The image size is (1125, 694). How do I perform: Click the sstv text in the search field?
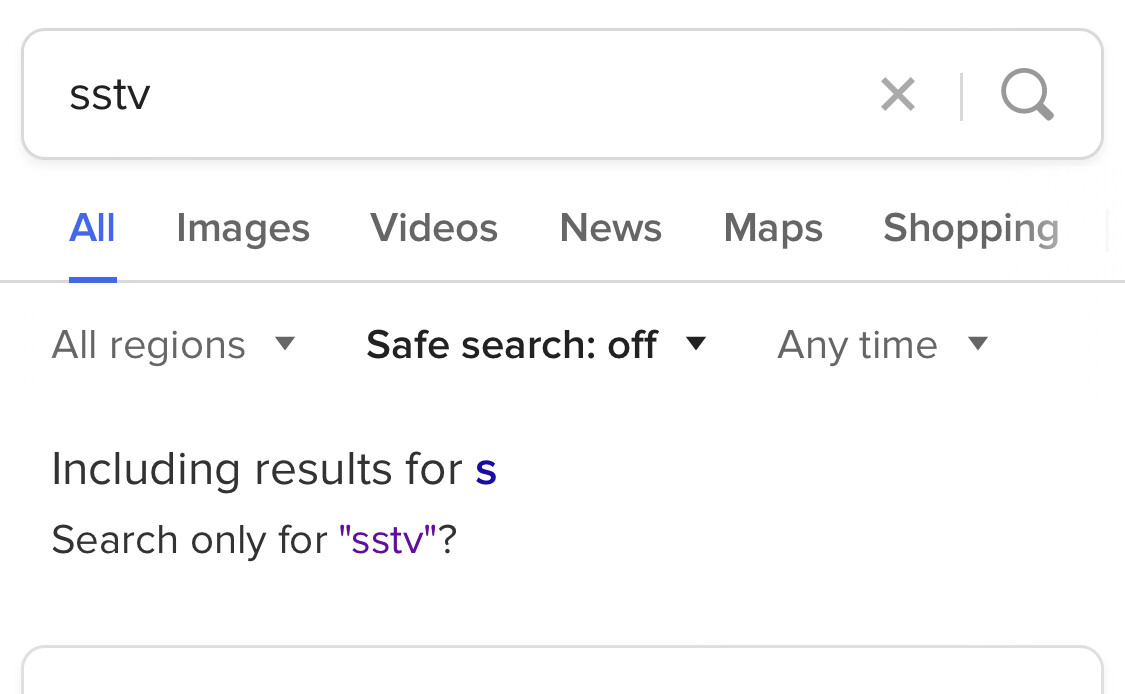point(110,95)
